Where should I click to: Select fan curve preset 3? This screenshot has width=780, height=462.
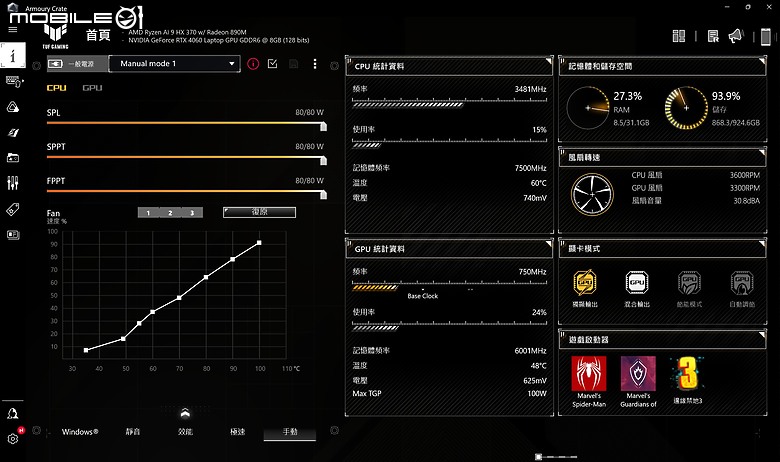click(x=192, y=213)
